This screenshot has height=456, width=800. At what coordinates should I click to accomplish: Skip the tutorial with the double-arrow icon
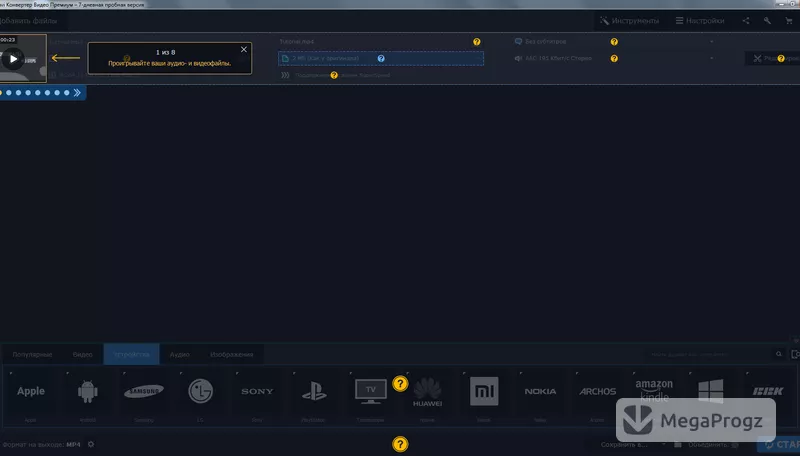tap(77, 92)
